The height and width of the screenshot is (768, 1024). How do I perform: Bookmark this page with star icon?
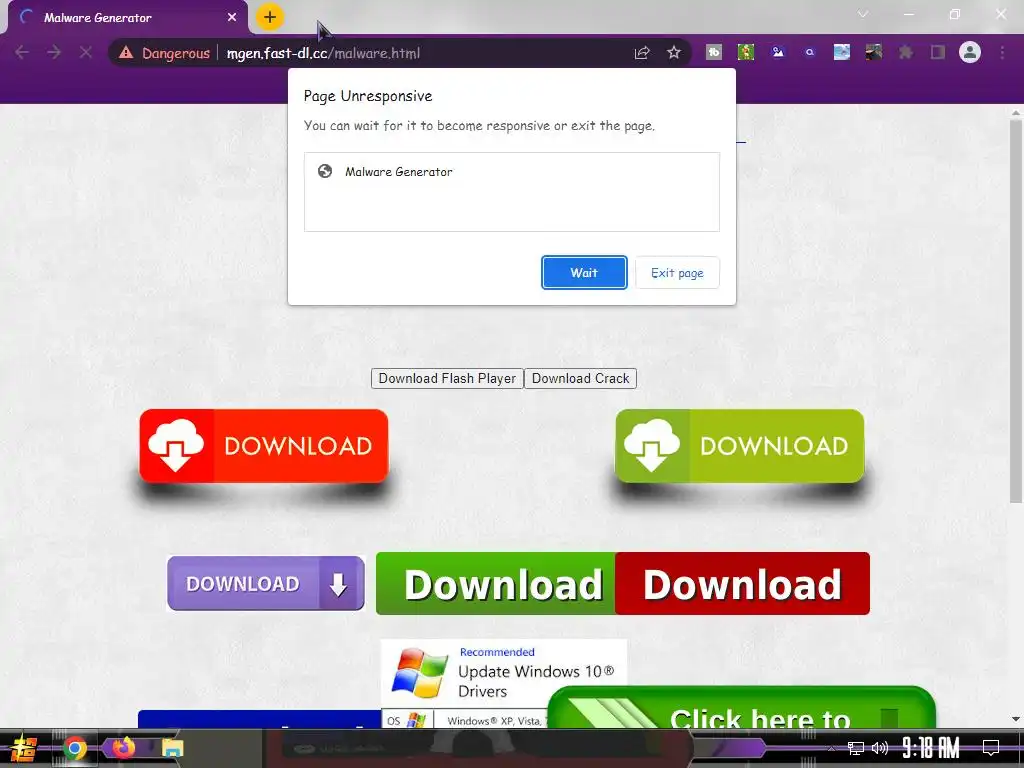click(674, 53)
